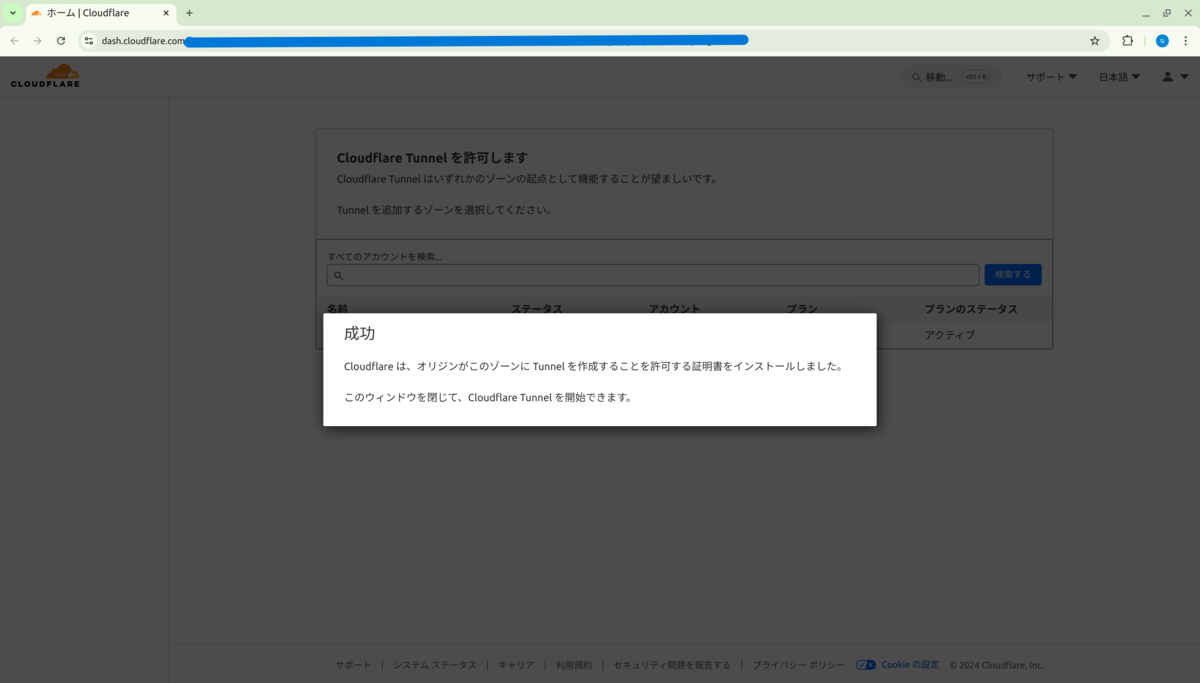
Task: Restore the browser window size
Action: pos(1166,13)
